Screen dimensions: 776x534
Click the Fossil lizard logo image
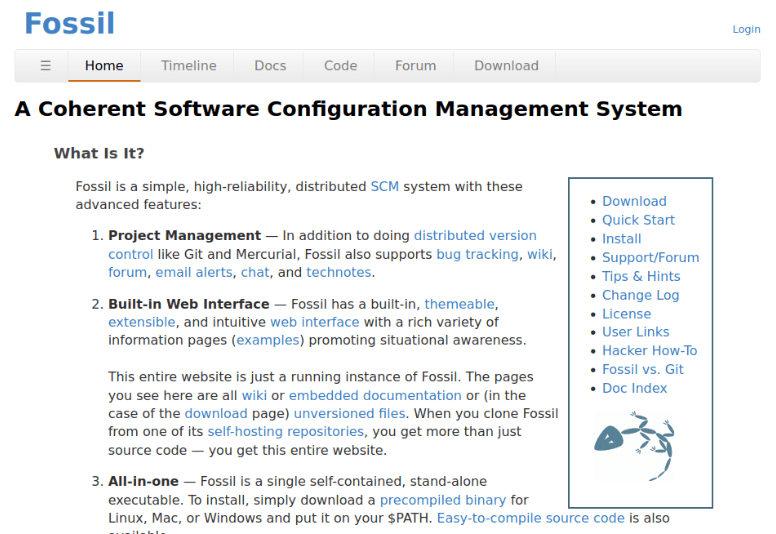coord(634,445)
